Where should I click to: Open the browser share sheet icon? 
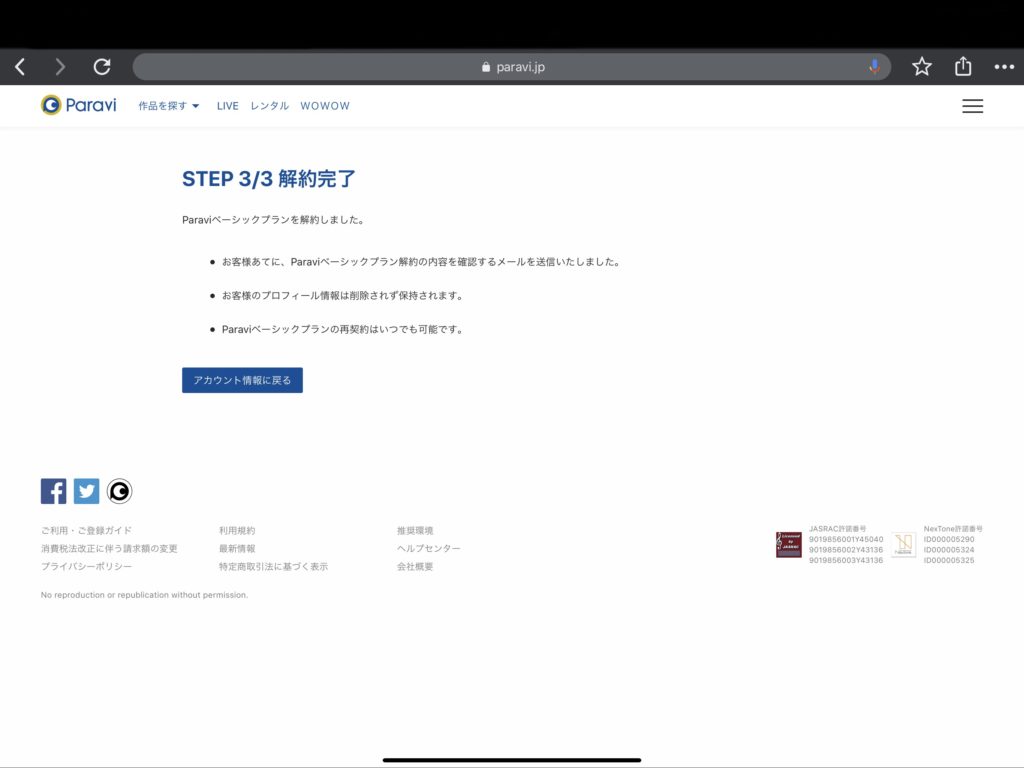point(963,66)
